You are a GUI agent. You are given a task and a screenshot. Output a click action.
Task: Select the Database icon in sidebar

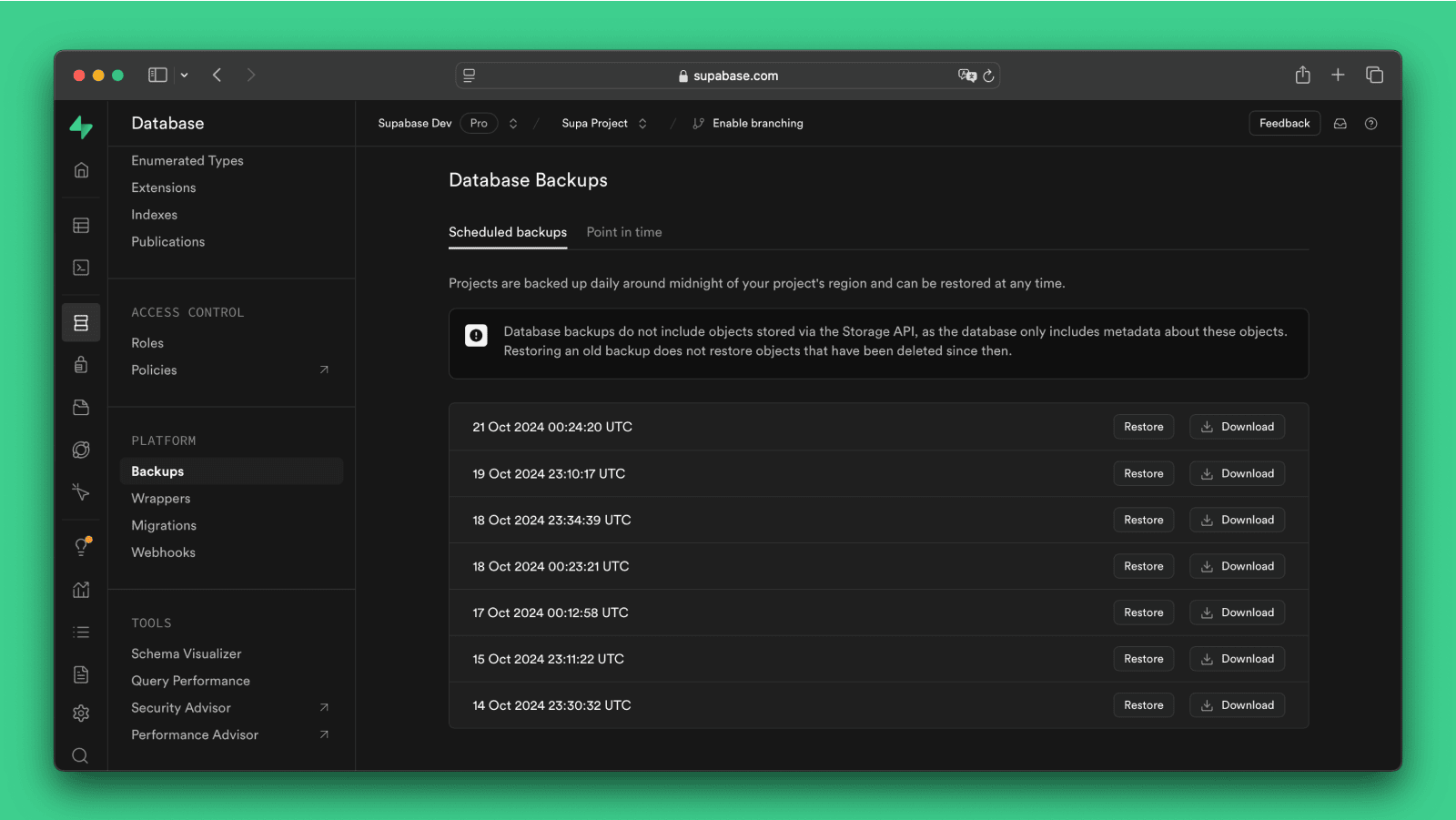point(81,323)
